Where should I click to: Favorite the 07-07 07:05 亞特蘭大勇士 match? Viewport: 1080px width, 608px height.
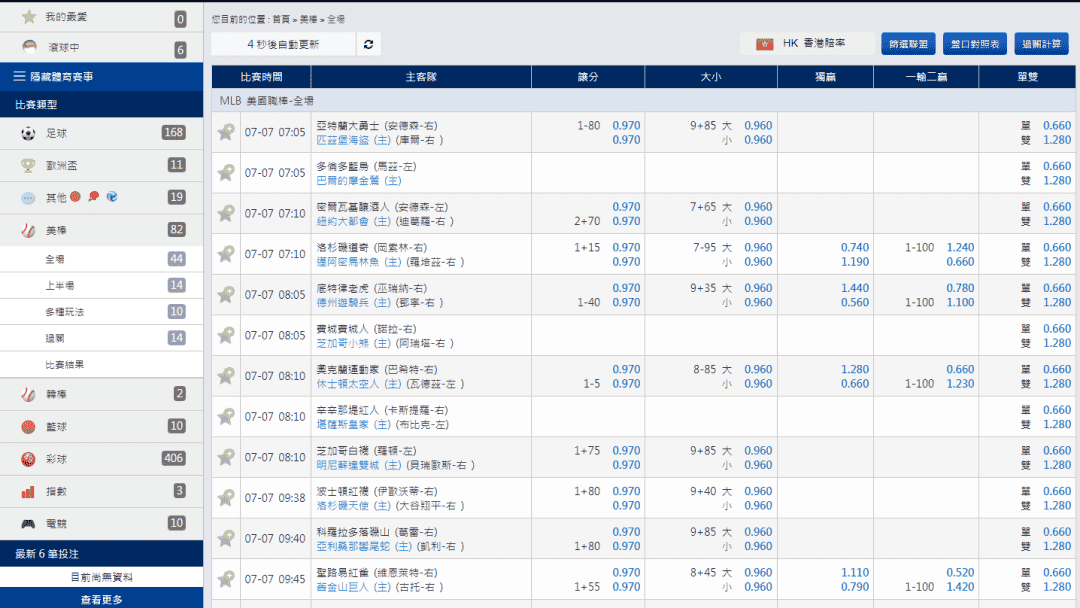226,132
